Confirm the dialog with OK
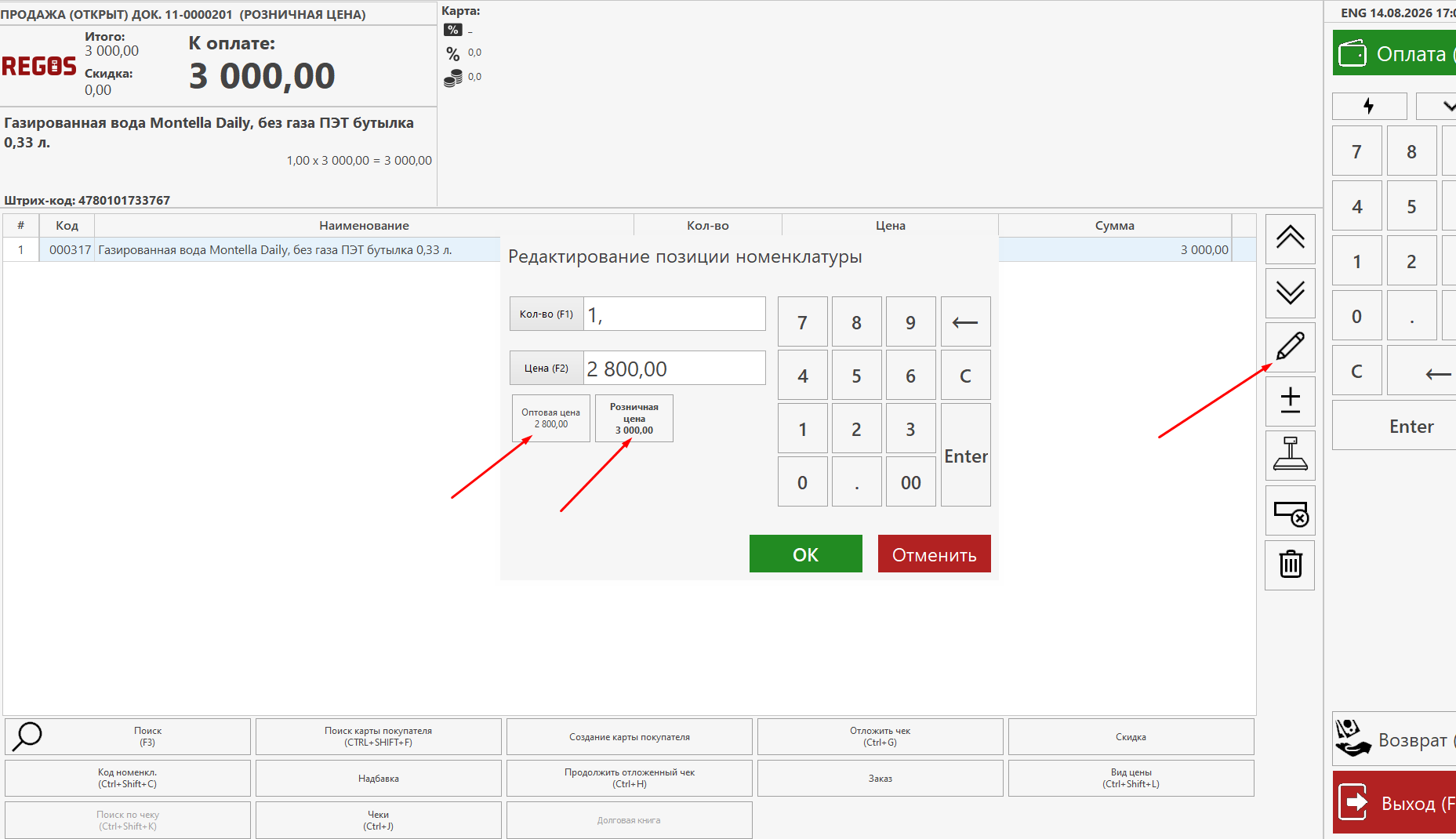The image size is (1456, 839). point(805,554)
